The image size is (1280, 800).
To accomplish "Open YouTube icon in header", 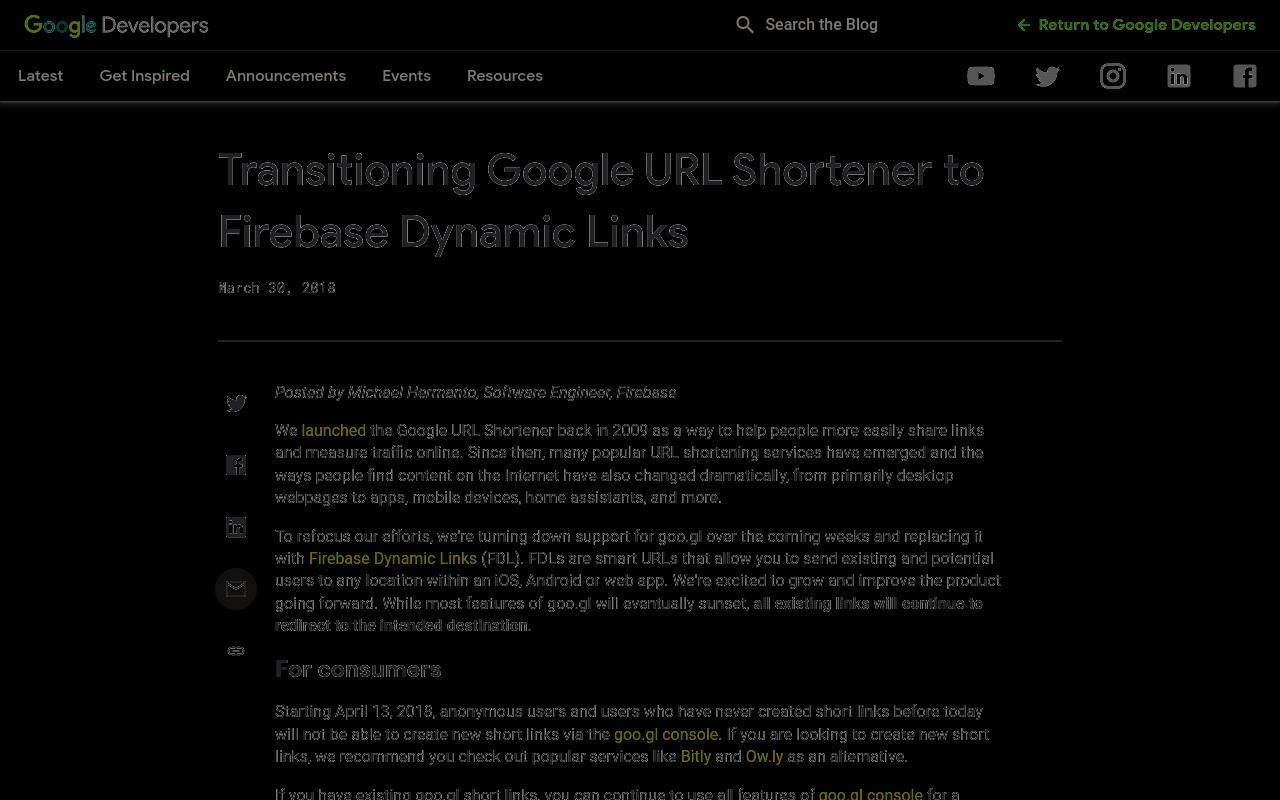I will pyautogui.click(x=980, y=76).
